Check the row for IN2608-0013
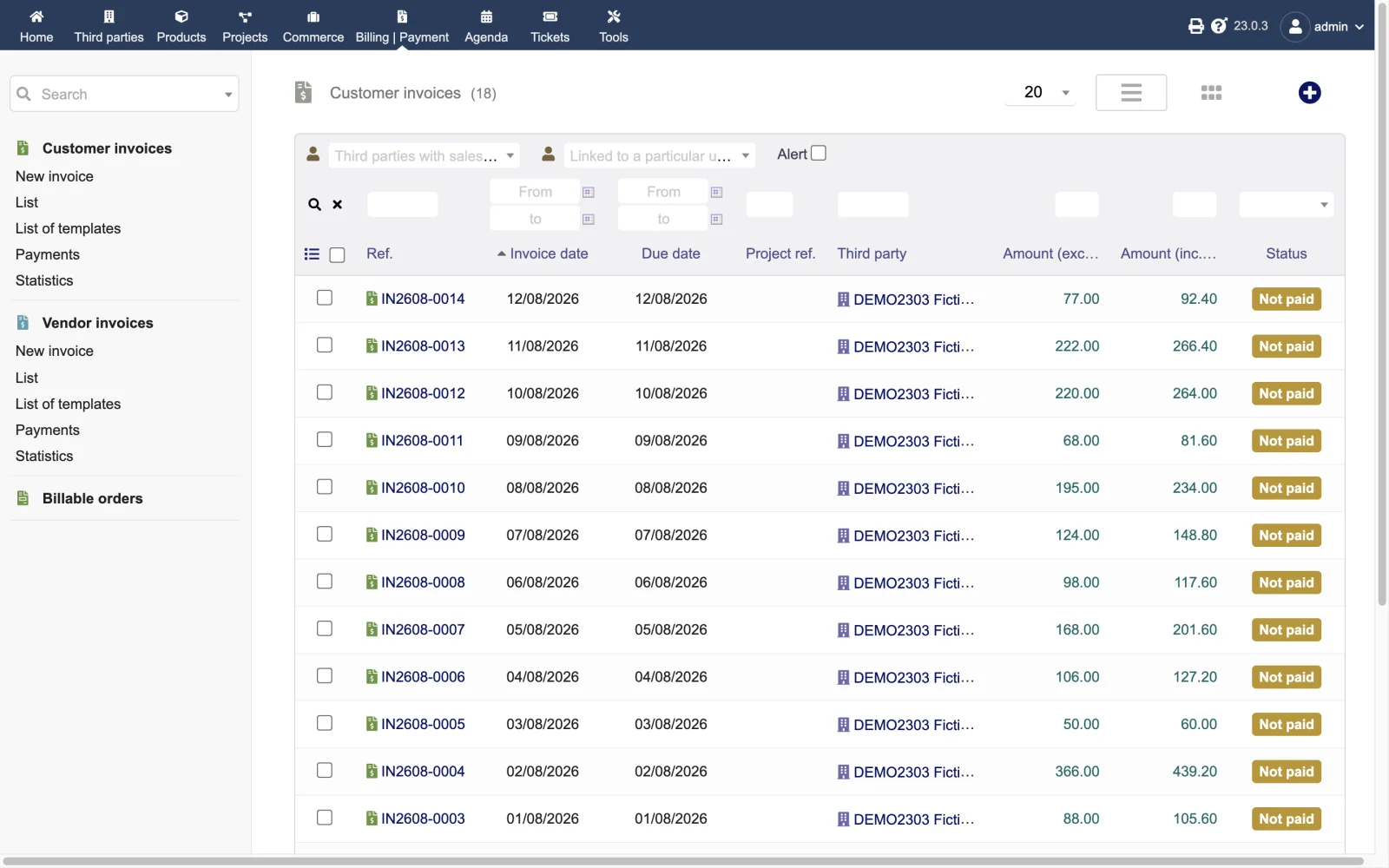The image size is (1389, 868). (325, 345)
